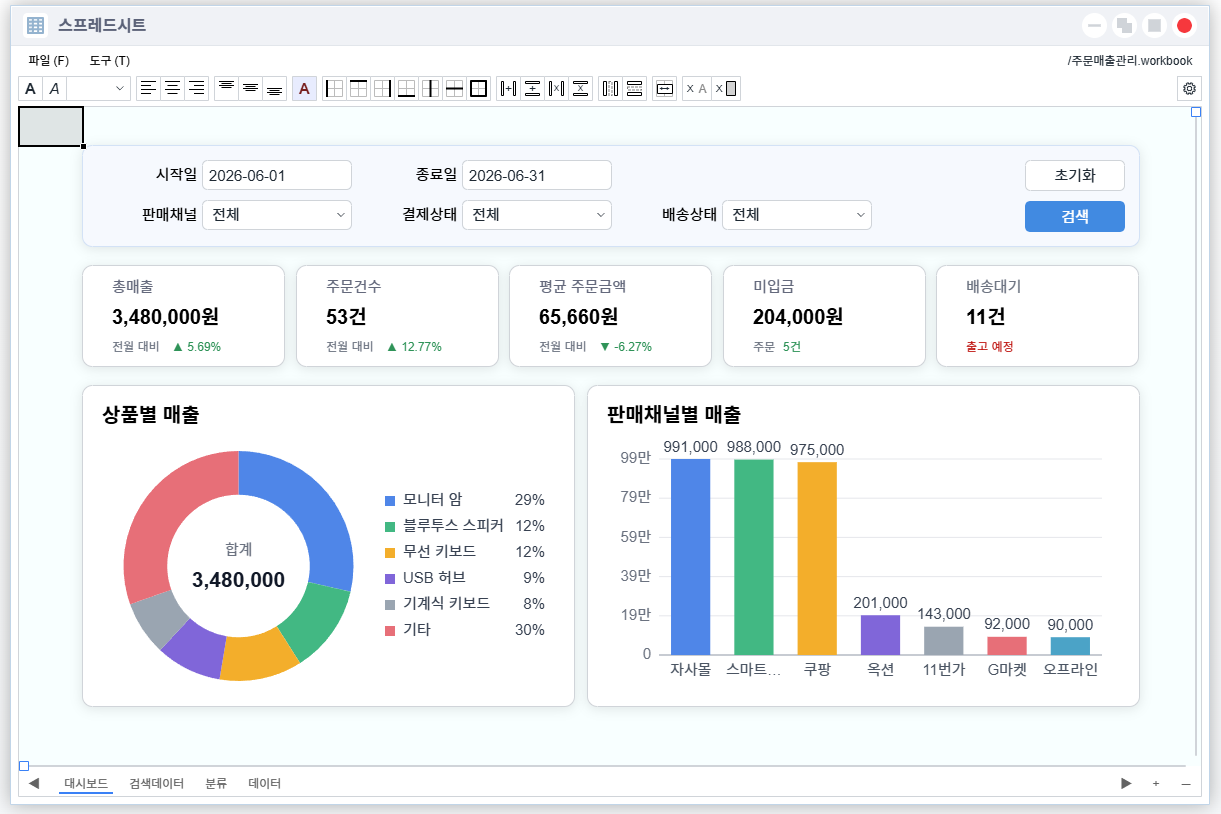Remove sheet with minus button

[1186, 784]
